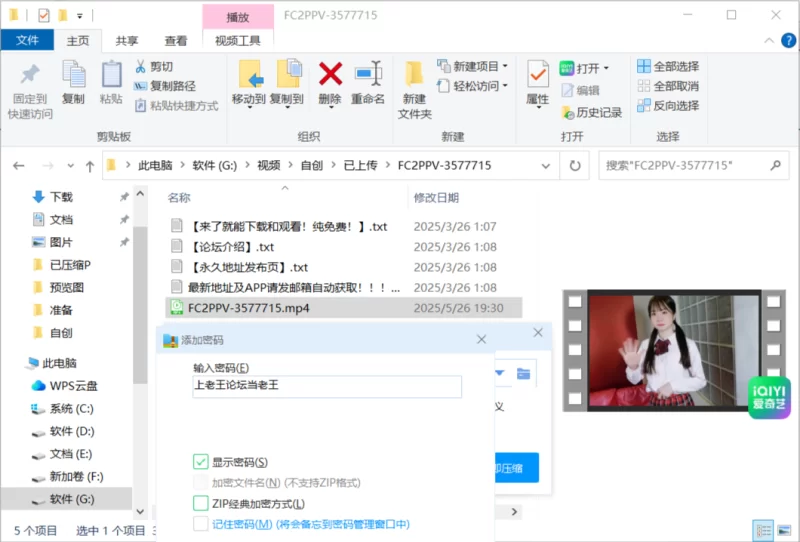The height and width of the screenshot is (542, 800).
Task: Uncheck the 显示密码 checkbox
Action: 201,462
